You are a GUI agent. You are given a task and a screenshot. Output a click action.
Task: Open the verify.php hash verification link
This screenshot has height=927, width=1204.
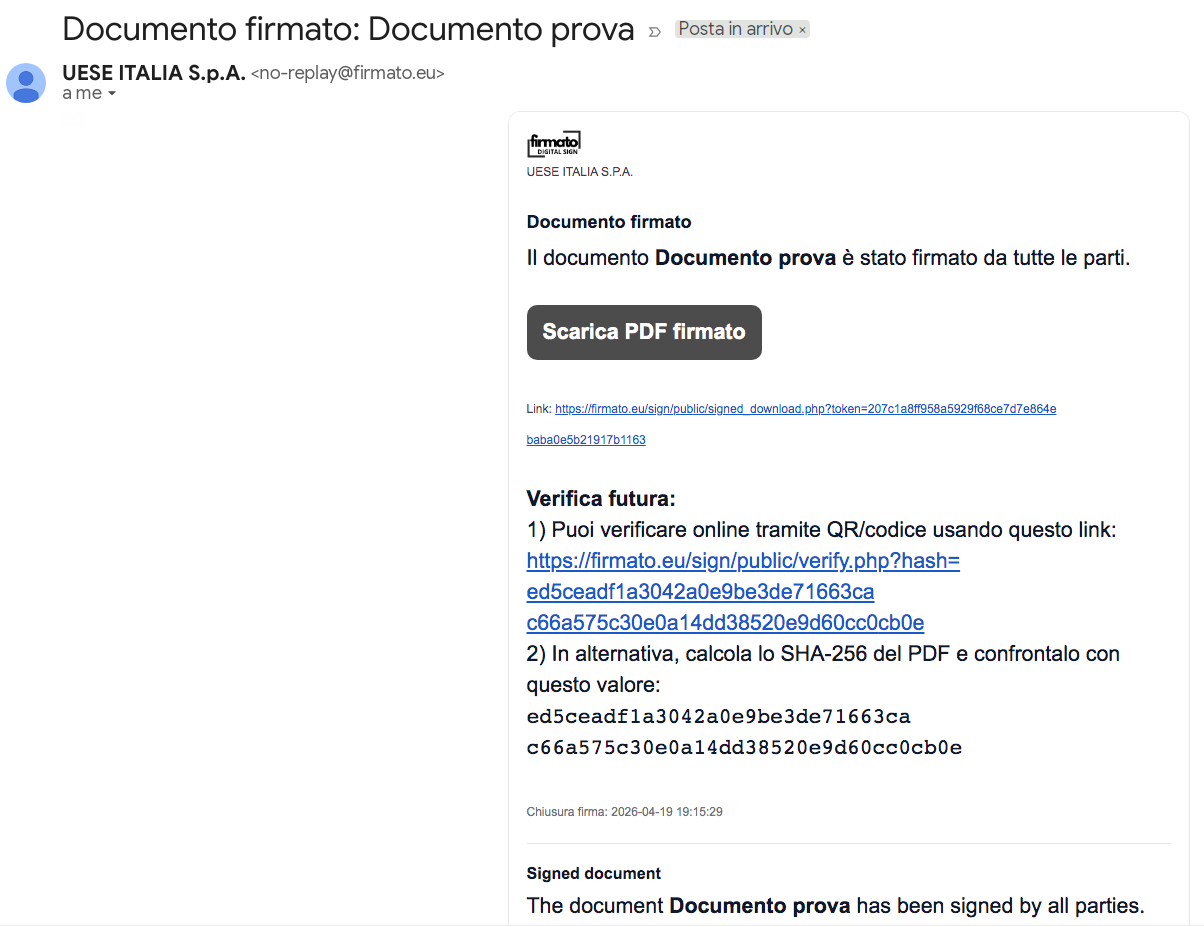pos(742,562)
